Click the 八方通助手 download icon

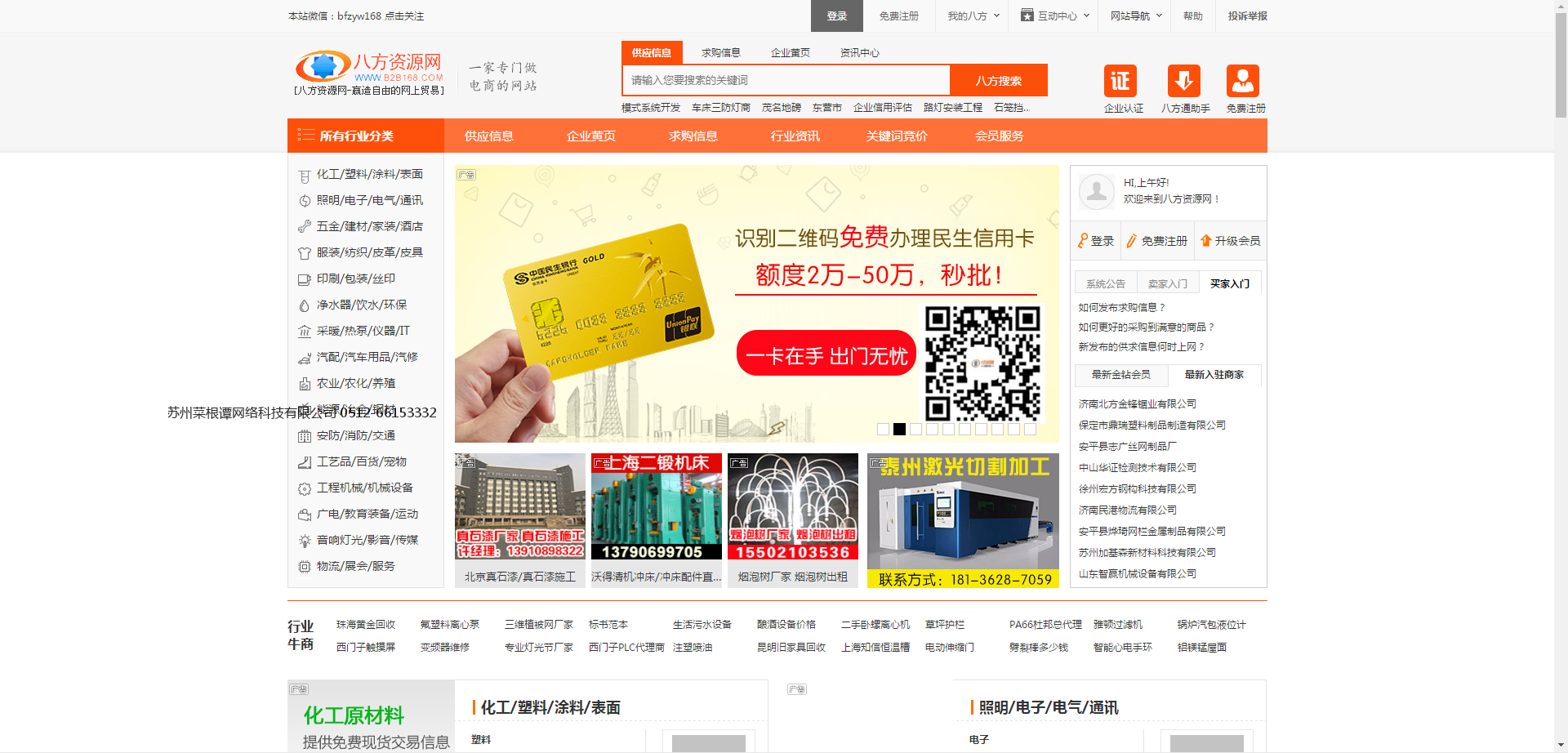(1183, 81)
